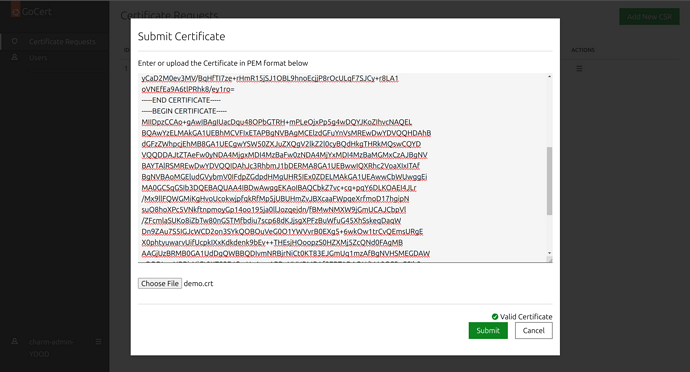Click the Add New CSR button
The image size is (690, 372).
pyautogui.click(x=649, y=17)
